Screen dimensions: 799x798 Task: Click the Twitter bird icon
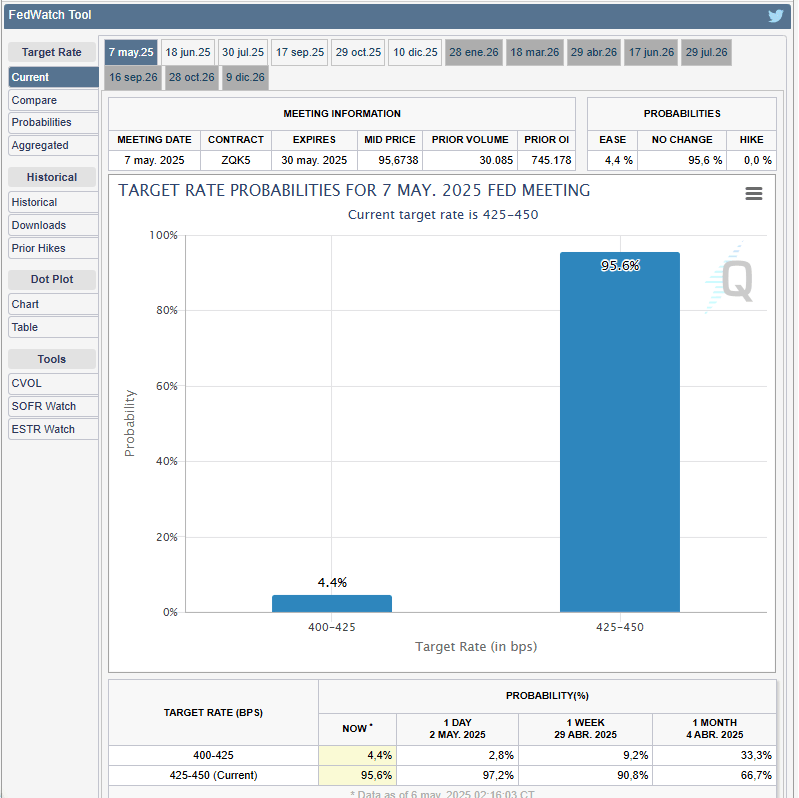pos(776,16)
